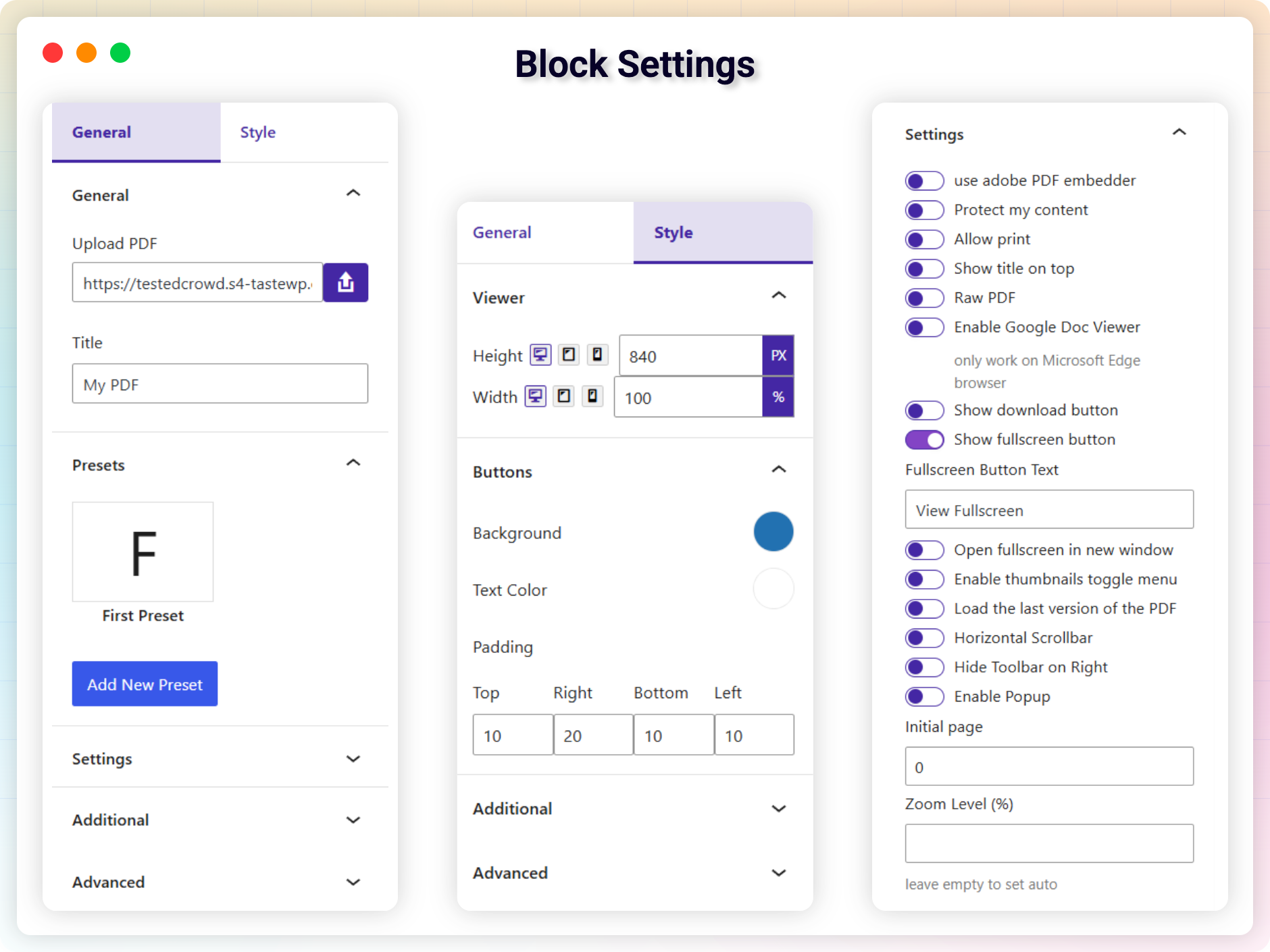The image size is (1270, 952).
Task: Toggle Open fullscreen in new window
Action: click(x=924, y=550)
